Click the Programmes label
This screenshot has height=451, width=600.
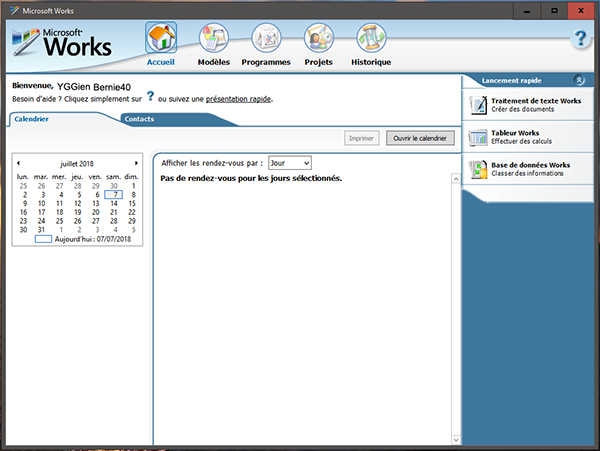pos(266,62)
